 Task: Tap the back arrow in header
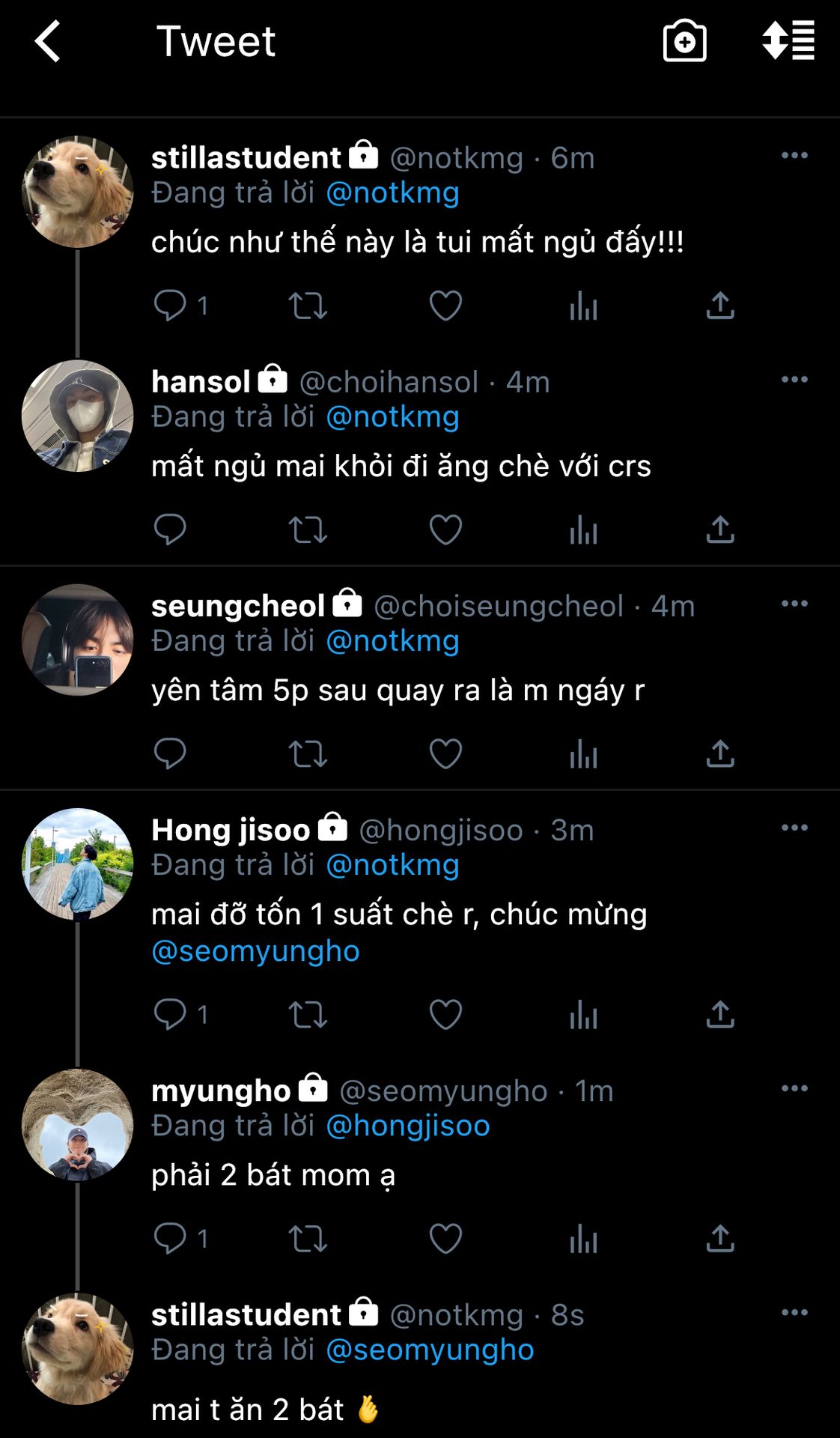coord(48,41)
